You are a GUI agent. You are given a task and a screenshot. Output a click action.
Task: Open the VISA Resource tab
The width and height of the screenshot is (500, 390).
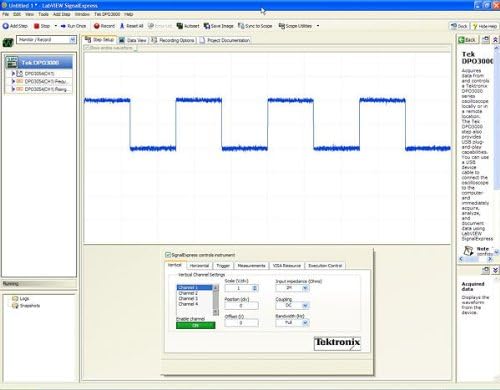pos(287,266)
